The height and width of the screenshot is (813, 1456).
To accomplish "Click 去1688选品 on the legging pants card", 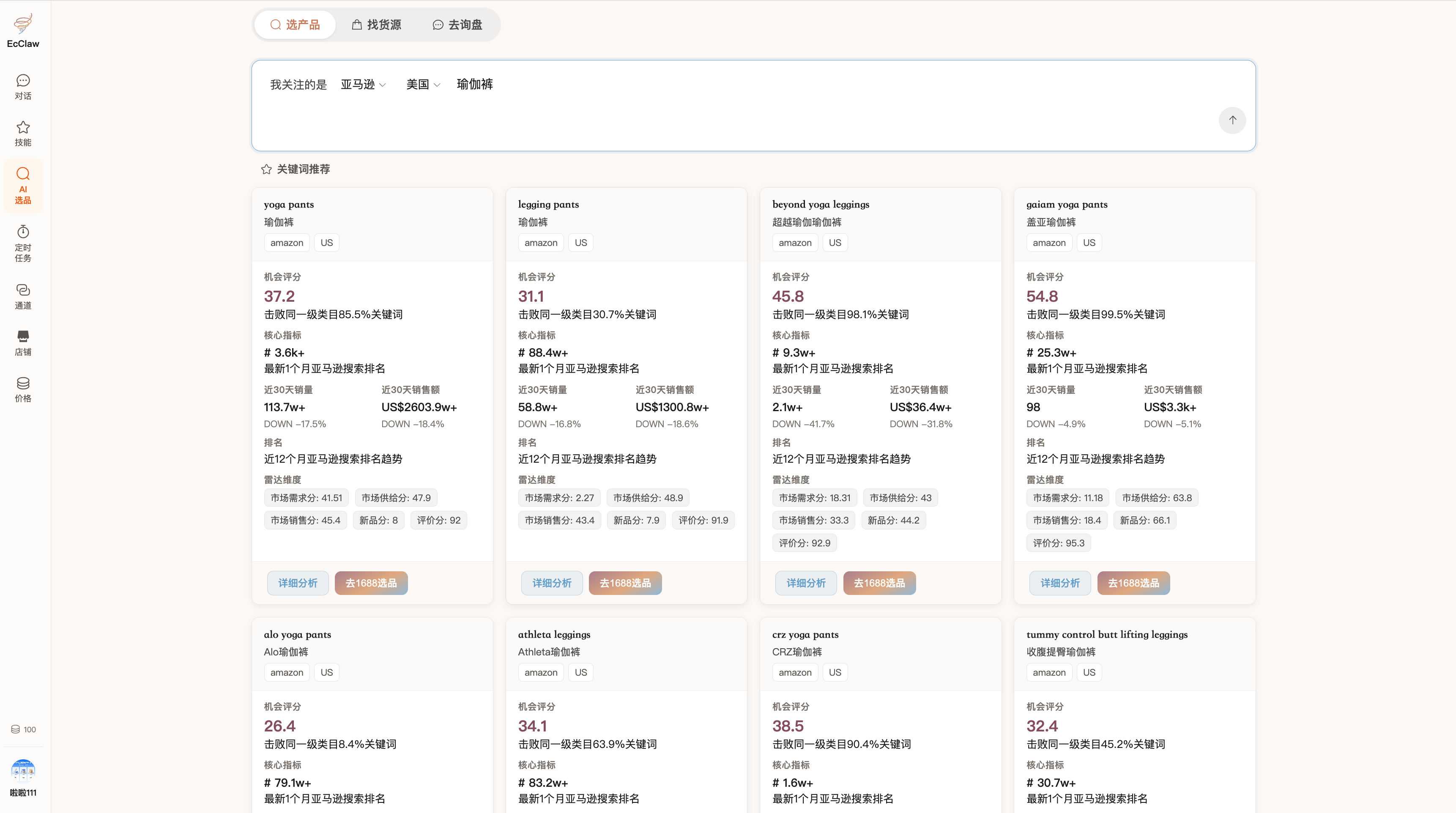I will pos(625,582).
